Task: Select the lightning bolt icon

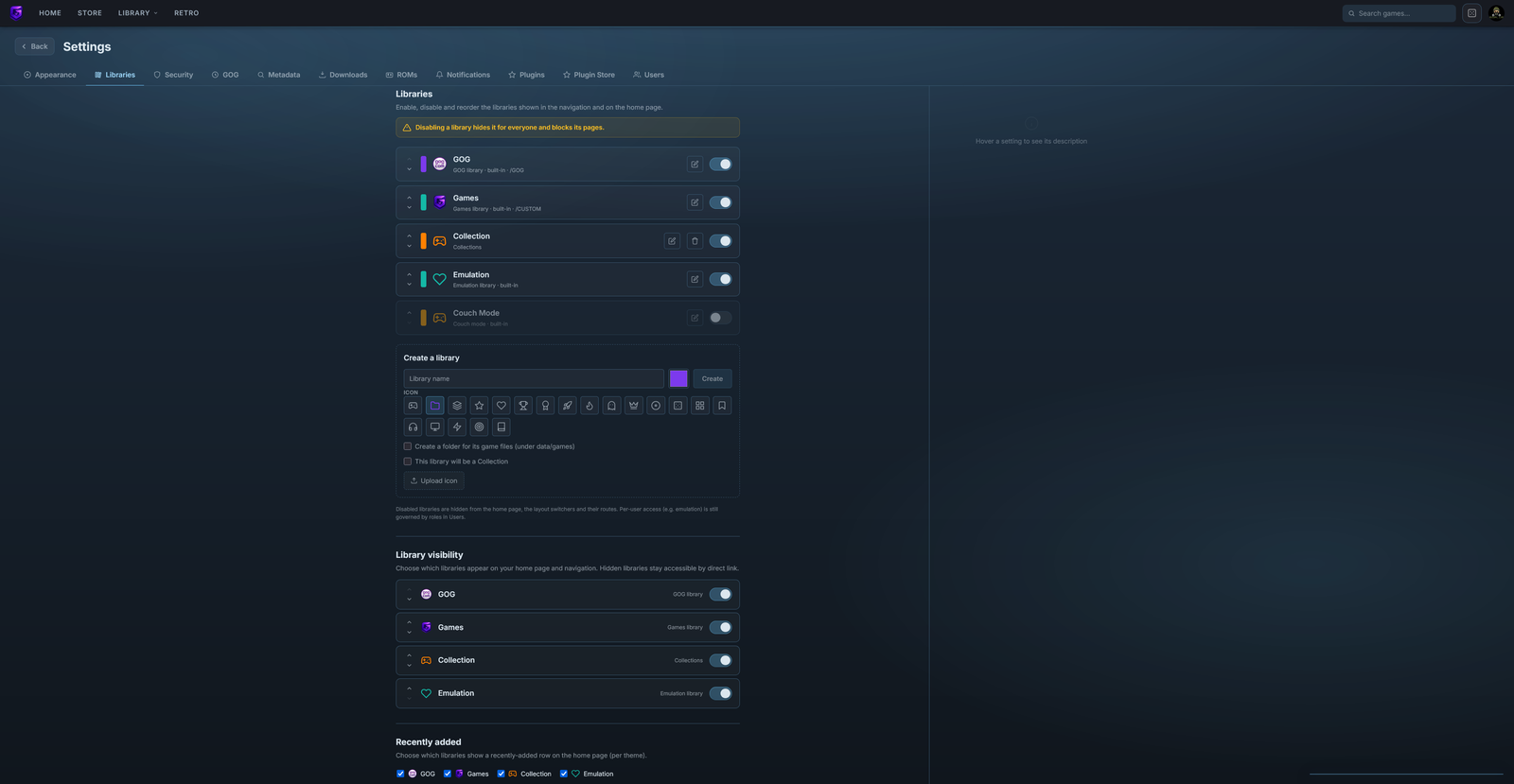Action: pyautogui.click(x=457, y=427)
